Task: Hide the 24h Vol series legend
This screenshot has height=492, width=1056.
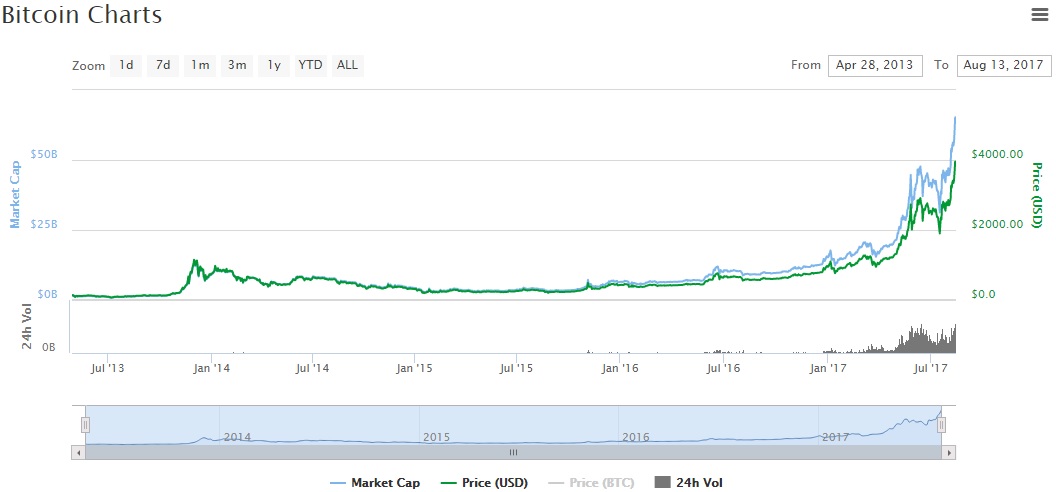Action: [x=688, y=483]
